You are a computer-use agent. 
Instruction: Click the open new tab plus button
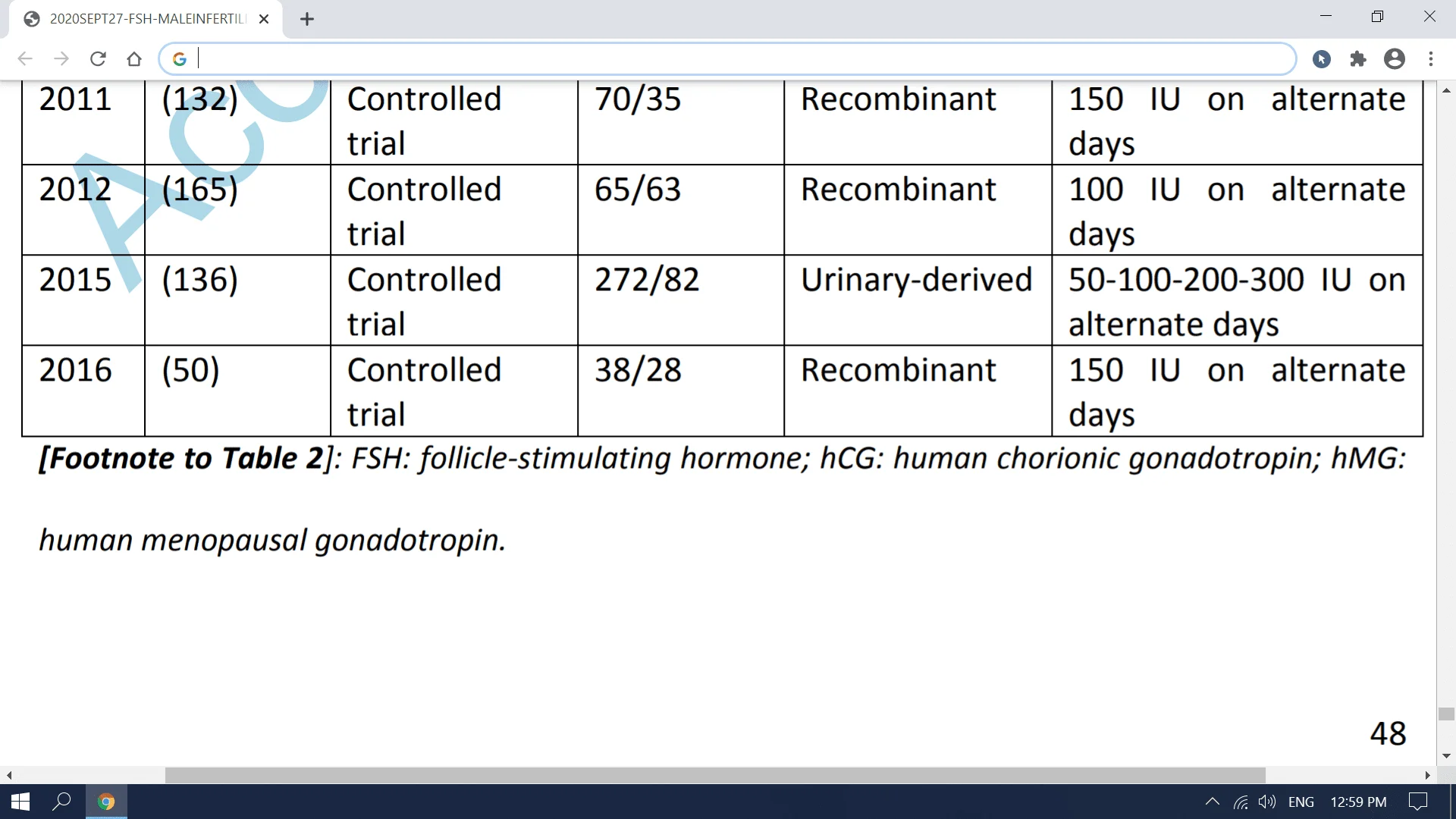point(307,18)
